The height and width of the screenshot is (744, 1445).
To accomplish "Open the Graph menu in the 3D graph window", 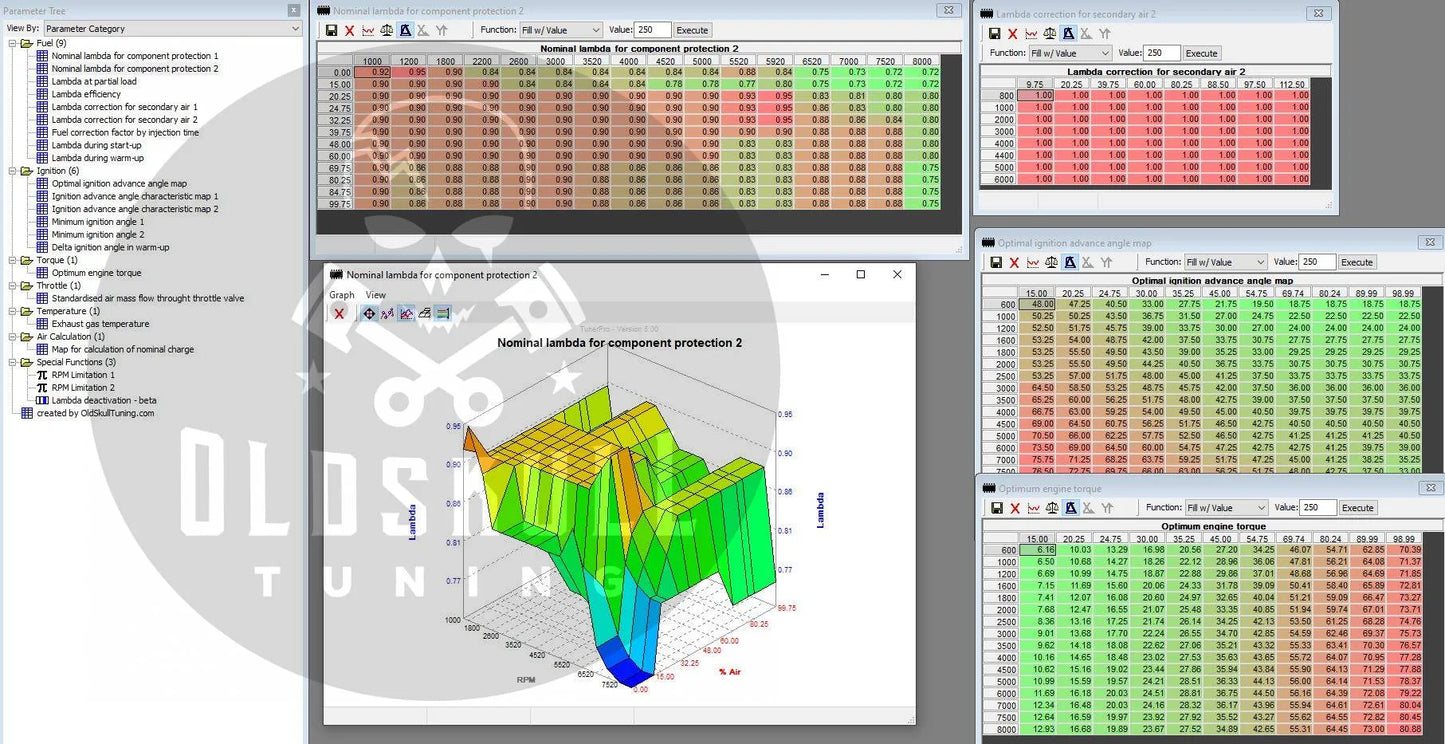I will (342, 295).
